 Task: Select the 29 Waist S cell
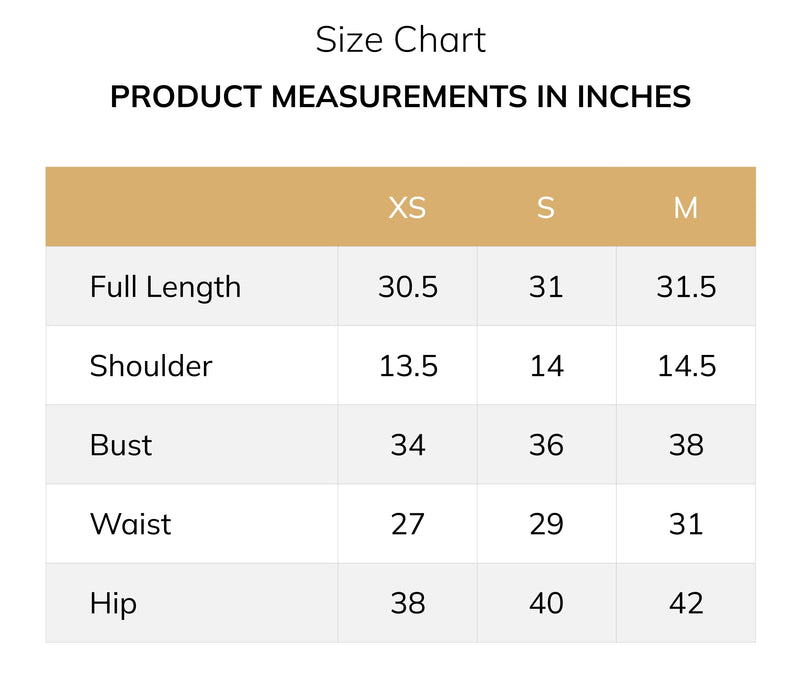547,524
